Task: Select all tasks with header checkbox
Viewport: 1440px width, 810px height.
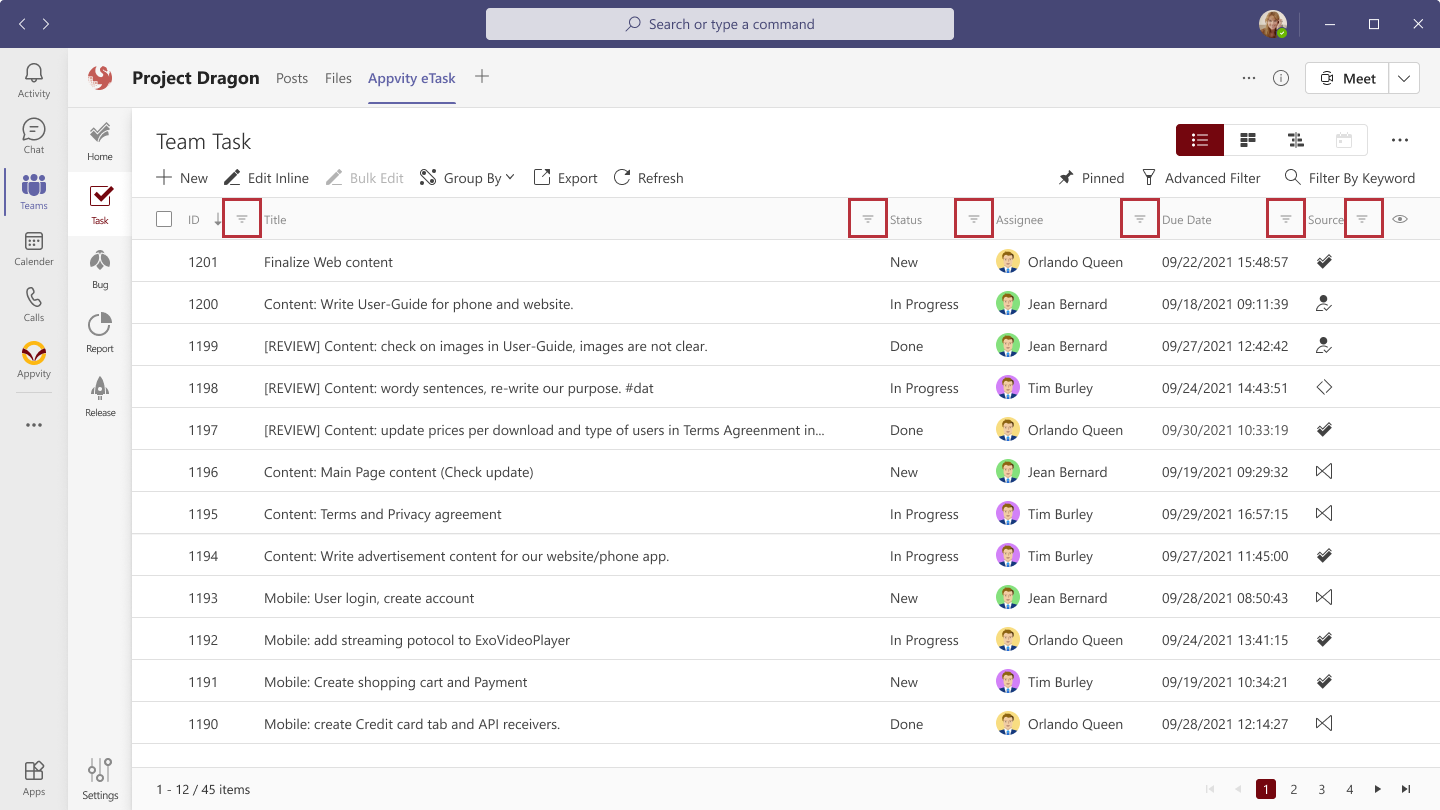Action: point(164,218)
